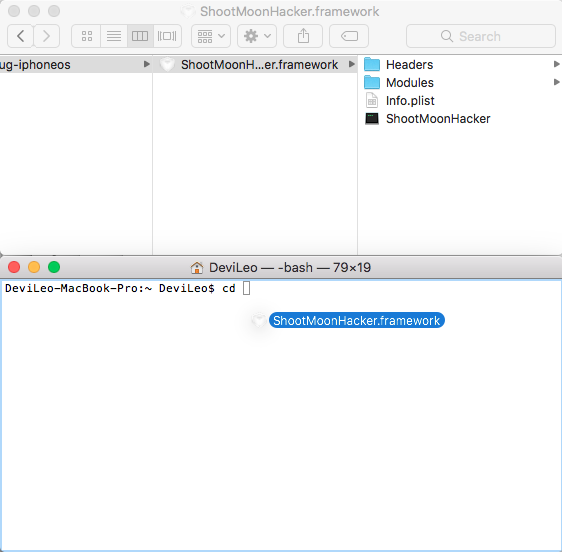562x552 pixels.
Task: Click the Terminal title DeviLeo — -bash
Action: 261,267
